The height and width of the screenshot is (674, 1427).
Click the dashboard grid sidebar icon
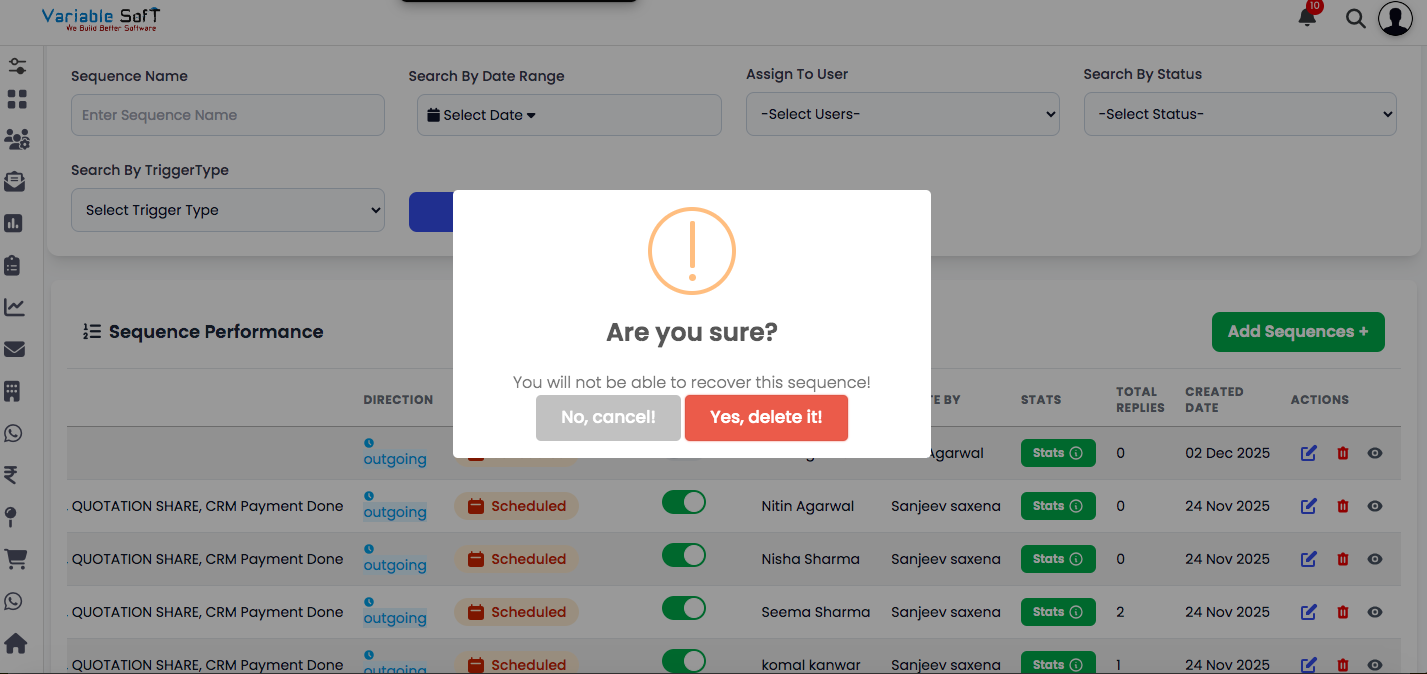(17, 100)
